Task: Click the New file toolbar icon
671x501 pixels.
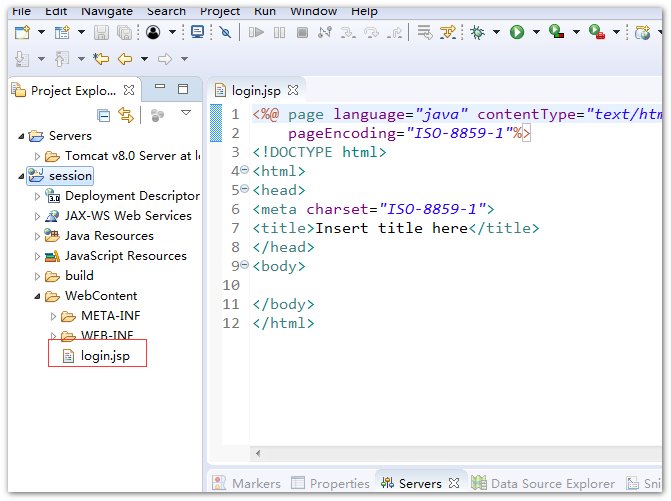Action: (21, 32)
